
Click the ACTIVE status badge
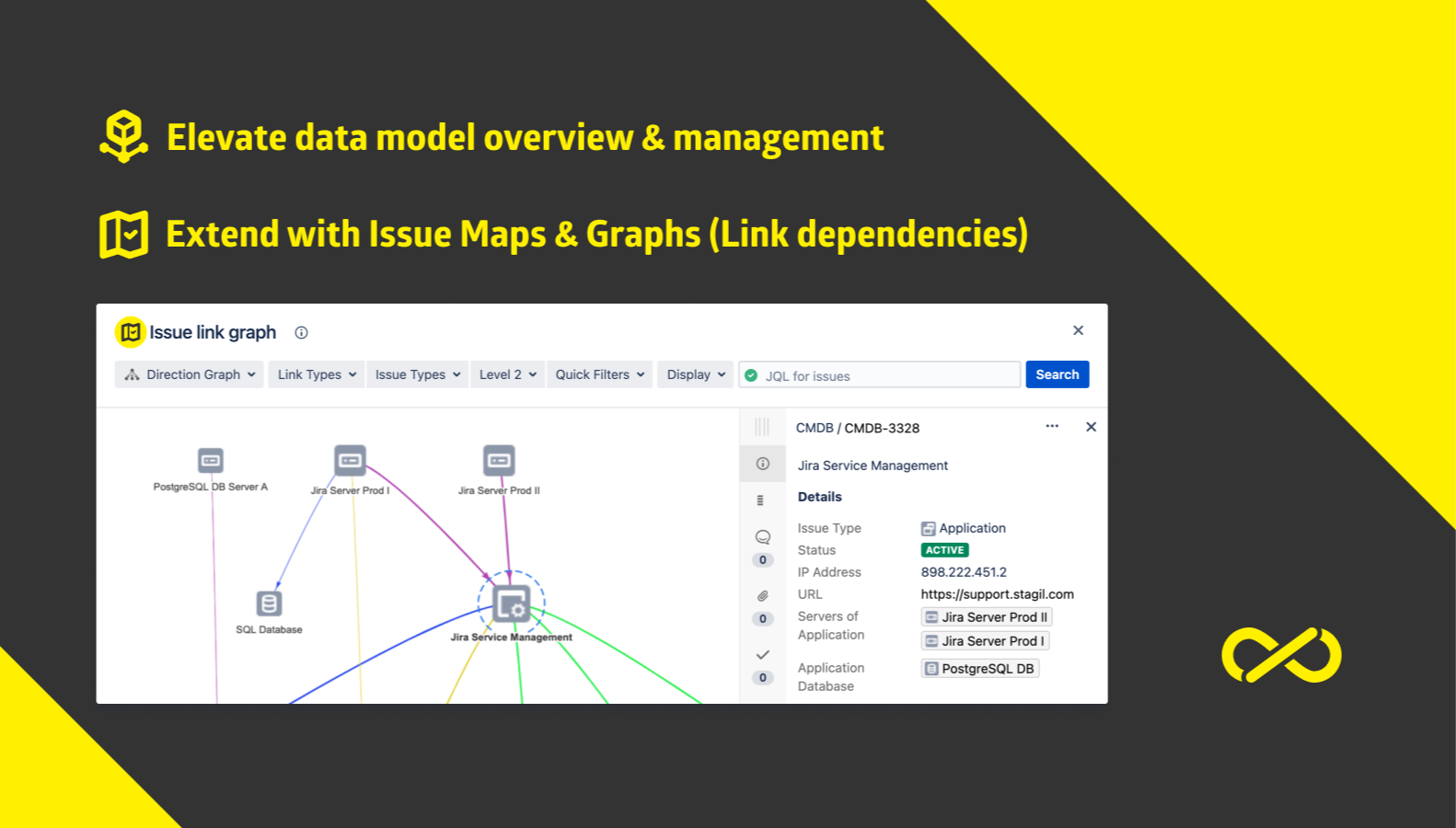[x=945, y=550]
